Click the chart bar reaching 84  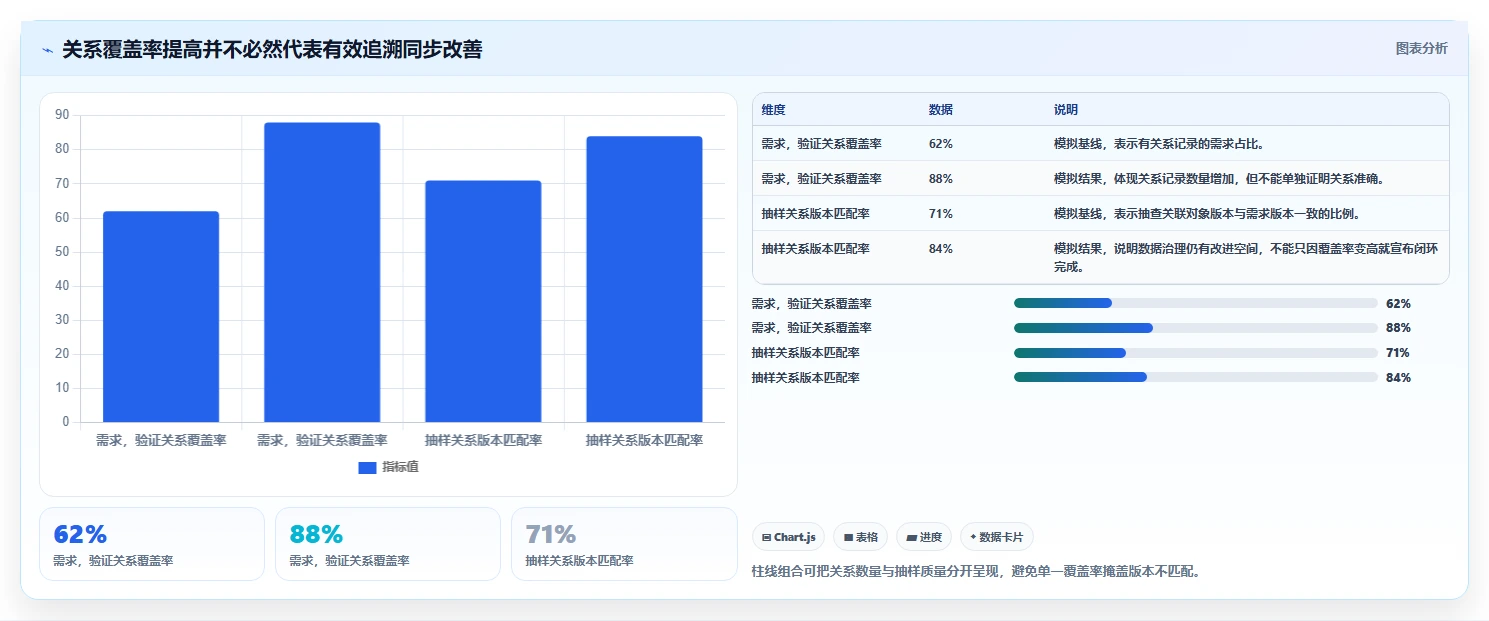click(x=644, y=279)
